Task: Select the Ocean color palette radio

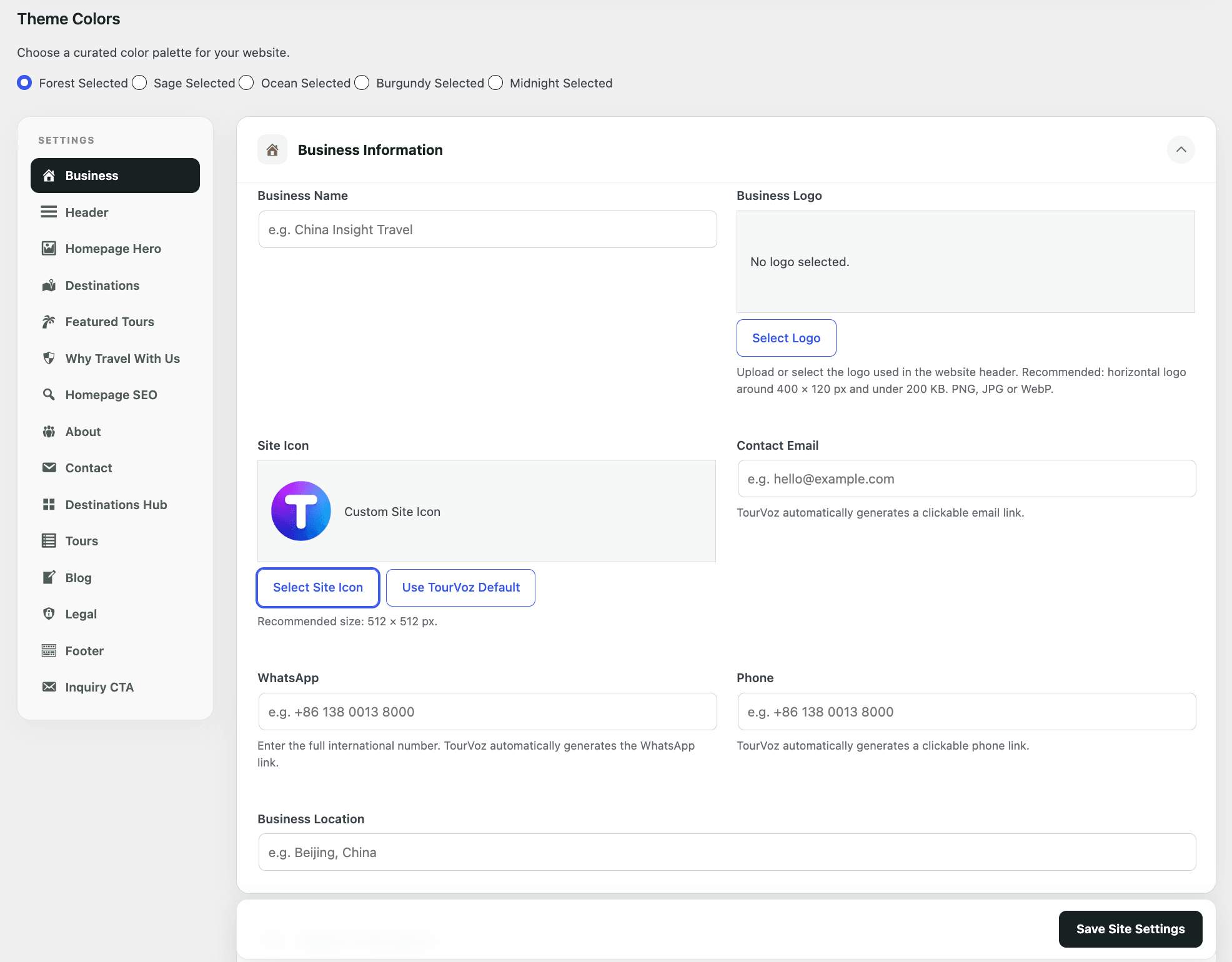Action: tap(246, 82)
